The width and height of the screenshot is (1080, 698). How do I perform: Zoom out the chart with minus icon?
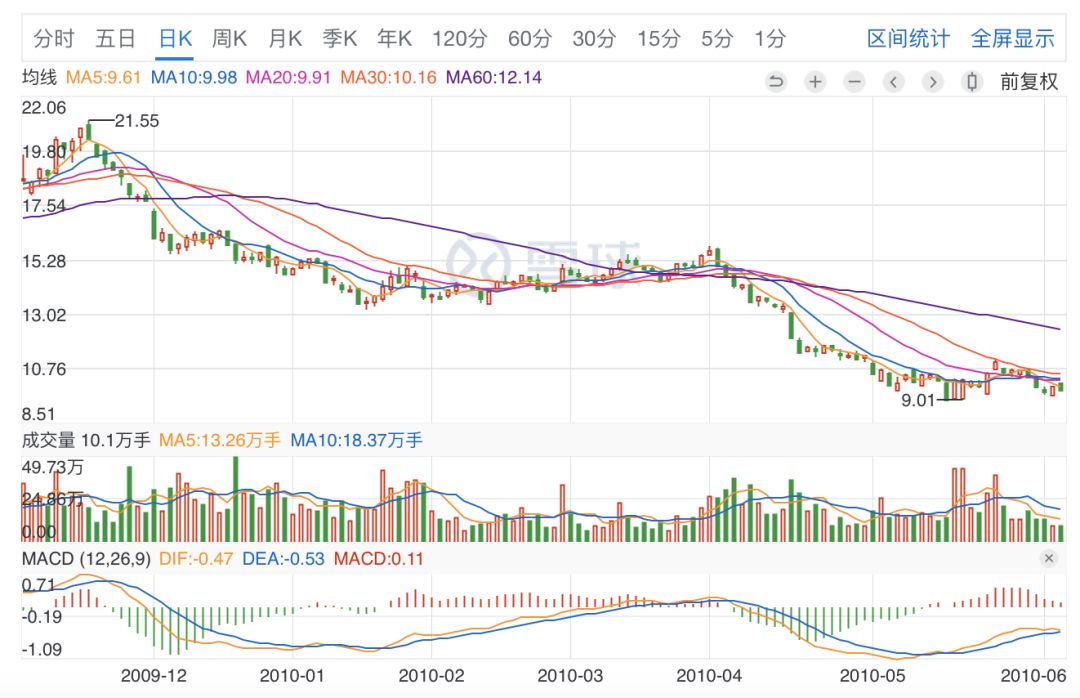[x=854, y=82]
